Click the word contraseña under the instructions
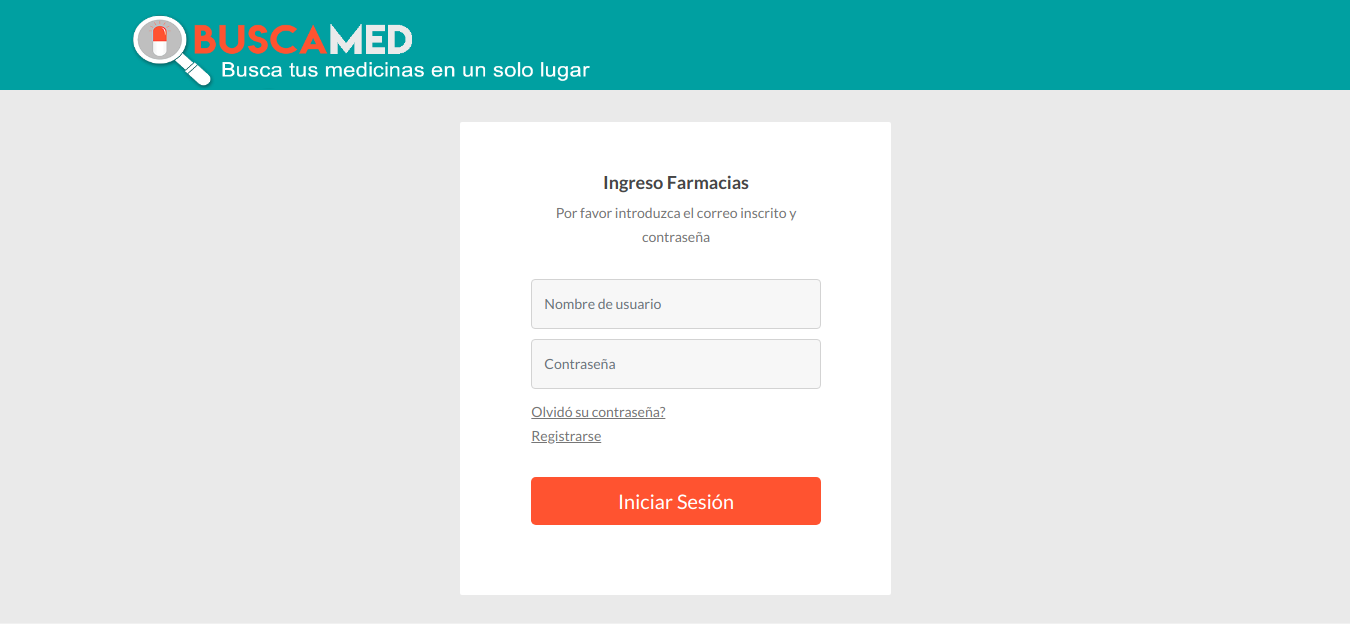Image resolution: width=1350 pixels, height=624 pixels. [676, 238]
